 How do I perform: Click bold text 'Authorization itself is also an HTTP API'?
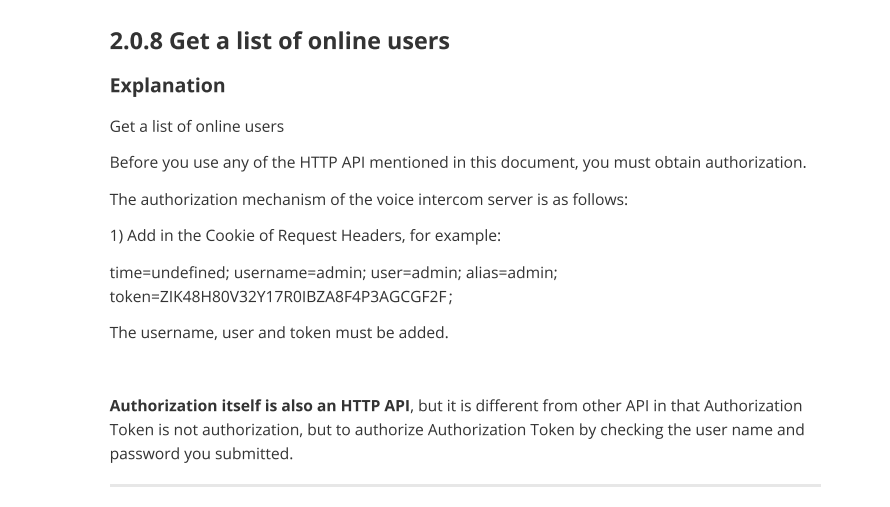click(259, 406)
